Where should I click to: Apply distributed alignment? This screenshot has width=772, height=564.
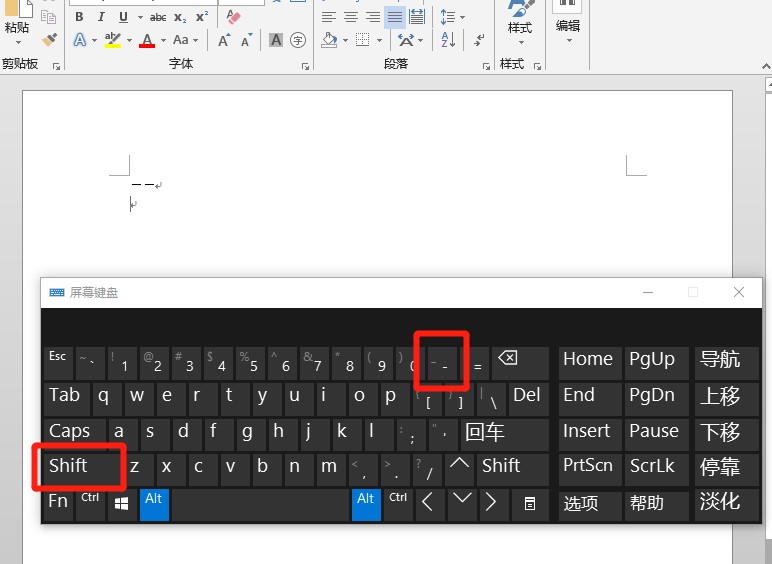click(417, 17)
